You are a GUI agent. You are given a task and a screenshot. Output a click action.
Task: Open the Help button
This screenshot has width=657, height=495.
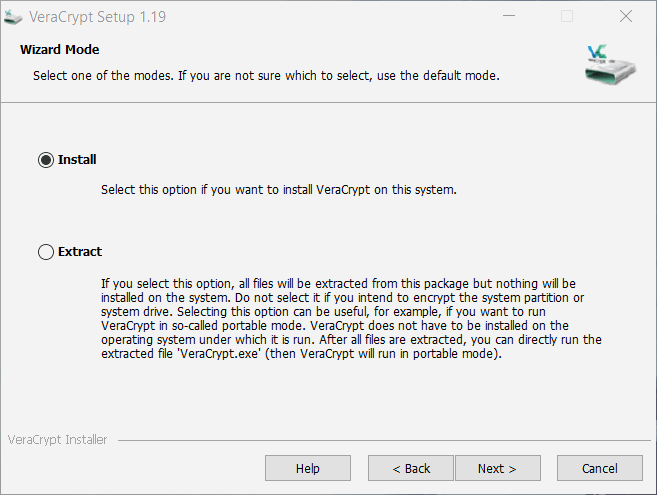[307, 468]
